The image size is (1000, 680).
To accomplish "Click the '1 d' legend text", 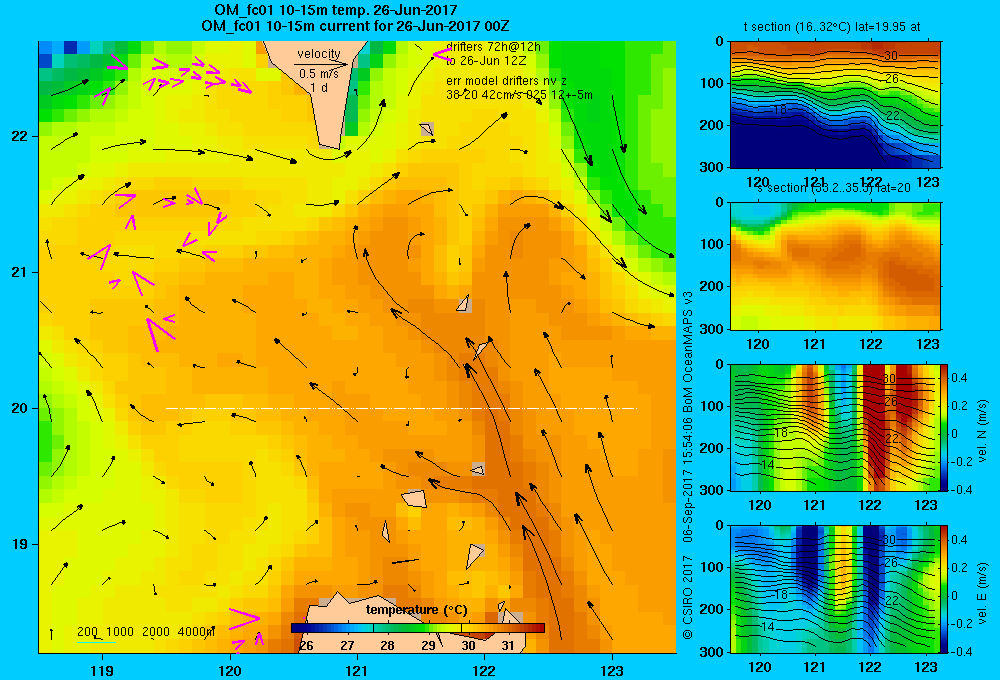I will click(x=319, y=88).
